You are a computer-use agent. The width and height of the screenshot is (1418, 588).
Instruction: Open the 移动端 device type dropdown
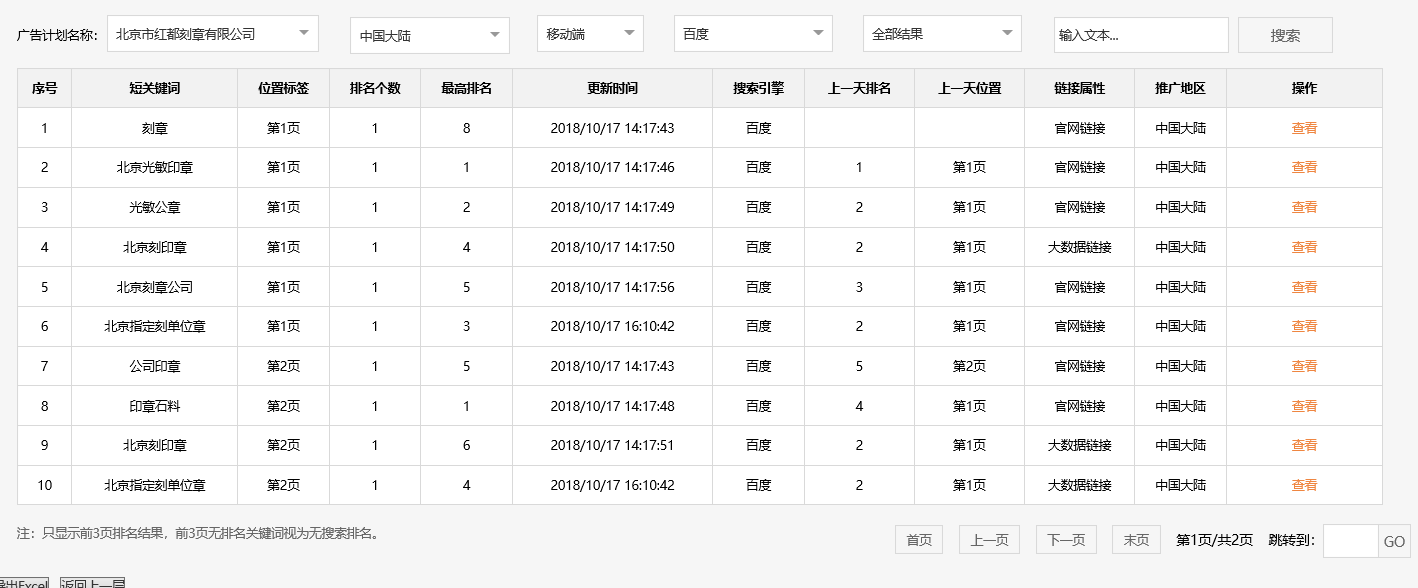pyautogui.click(x=589, y=33)
